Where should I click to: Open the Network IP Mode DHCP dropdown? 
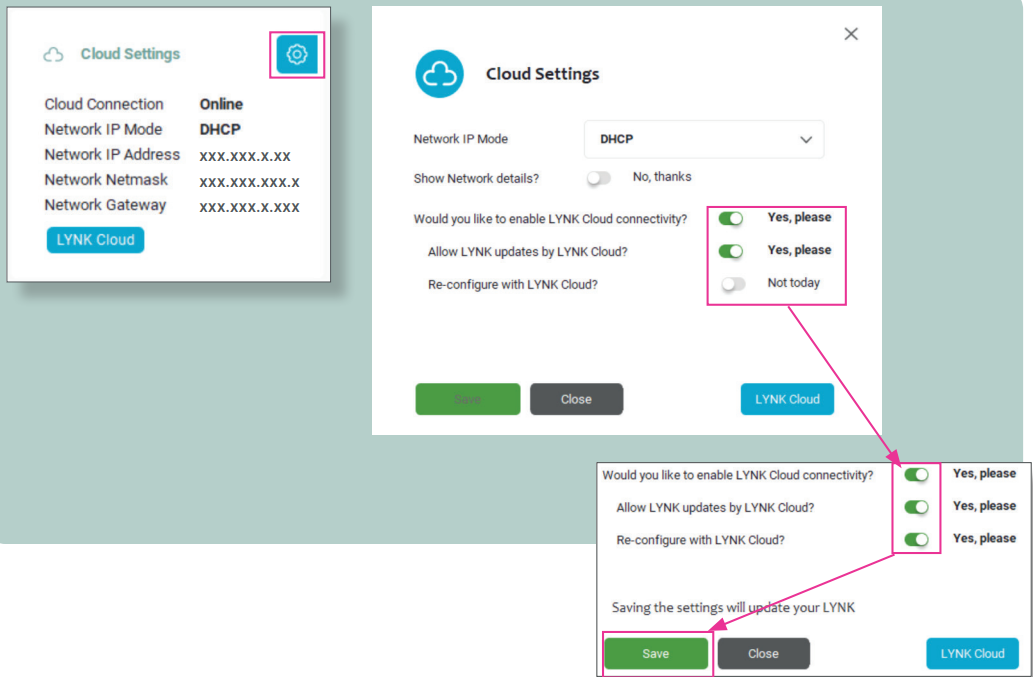(703, 140)
